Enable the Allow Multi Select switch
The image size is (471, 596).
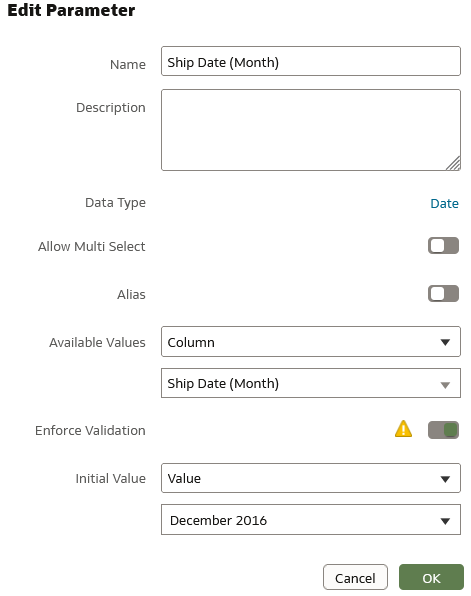click(443, 246)
